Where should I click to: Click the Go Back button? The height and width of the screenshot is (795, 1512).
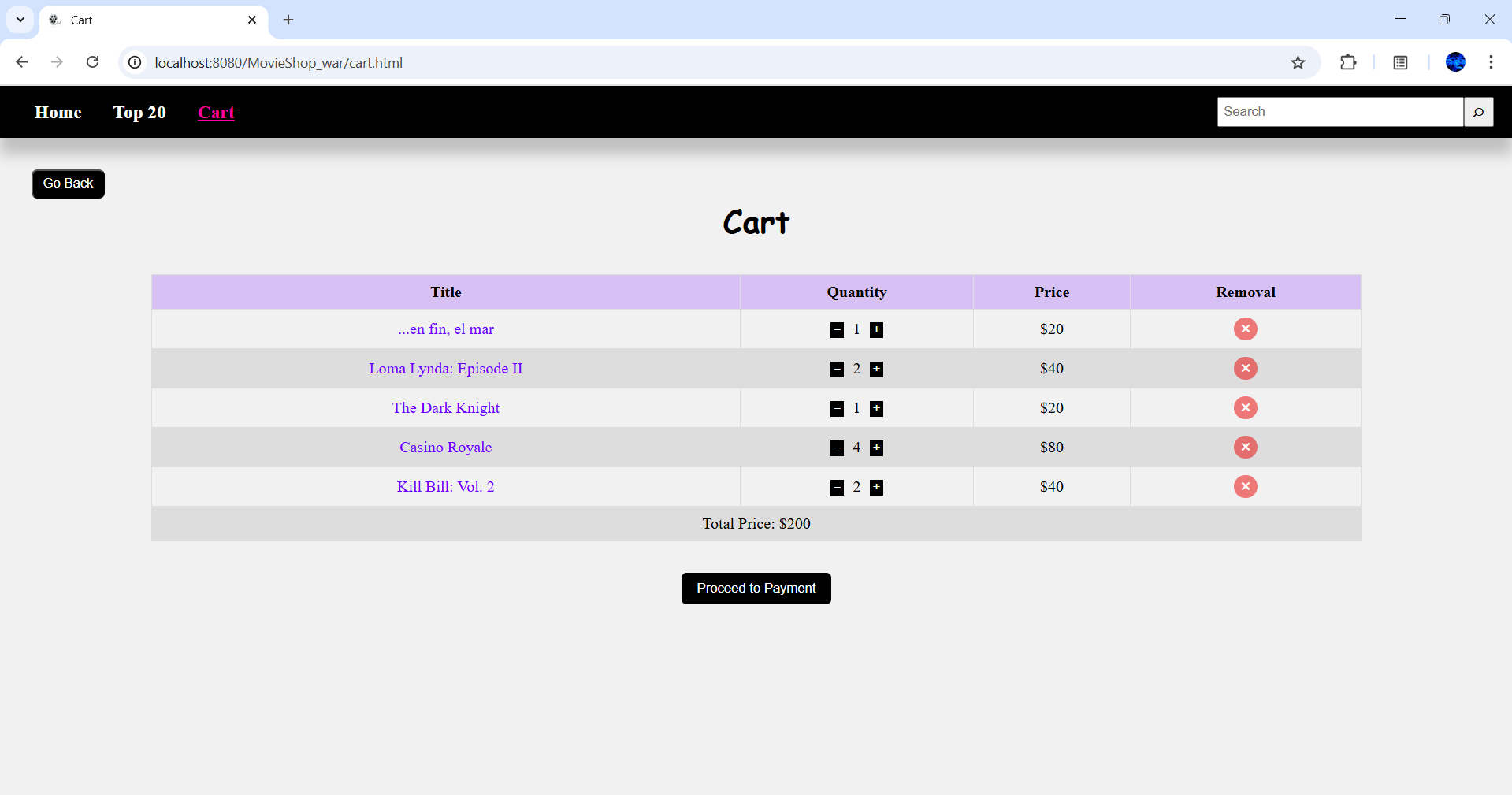(68, 184)
